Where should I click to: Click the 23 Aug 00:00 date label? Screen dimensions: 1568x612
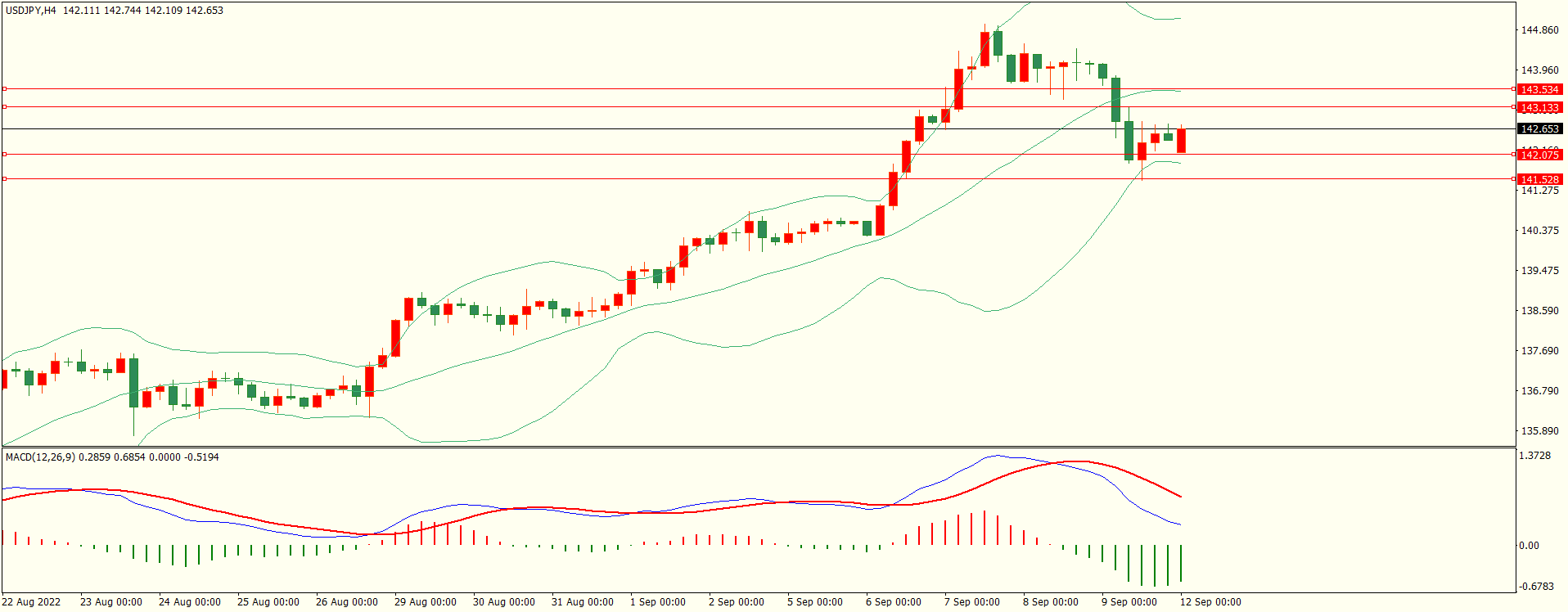click(x=111, y=602)
